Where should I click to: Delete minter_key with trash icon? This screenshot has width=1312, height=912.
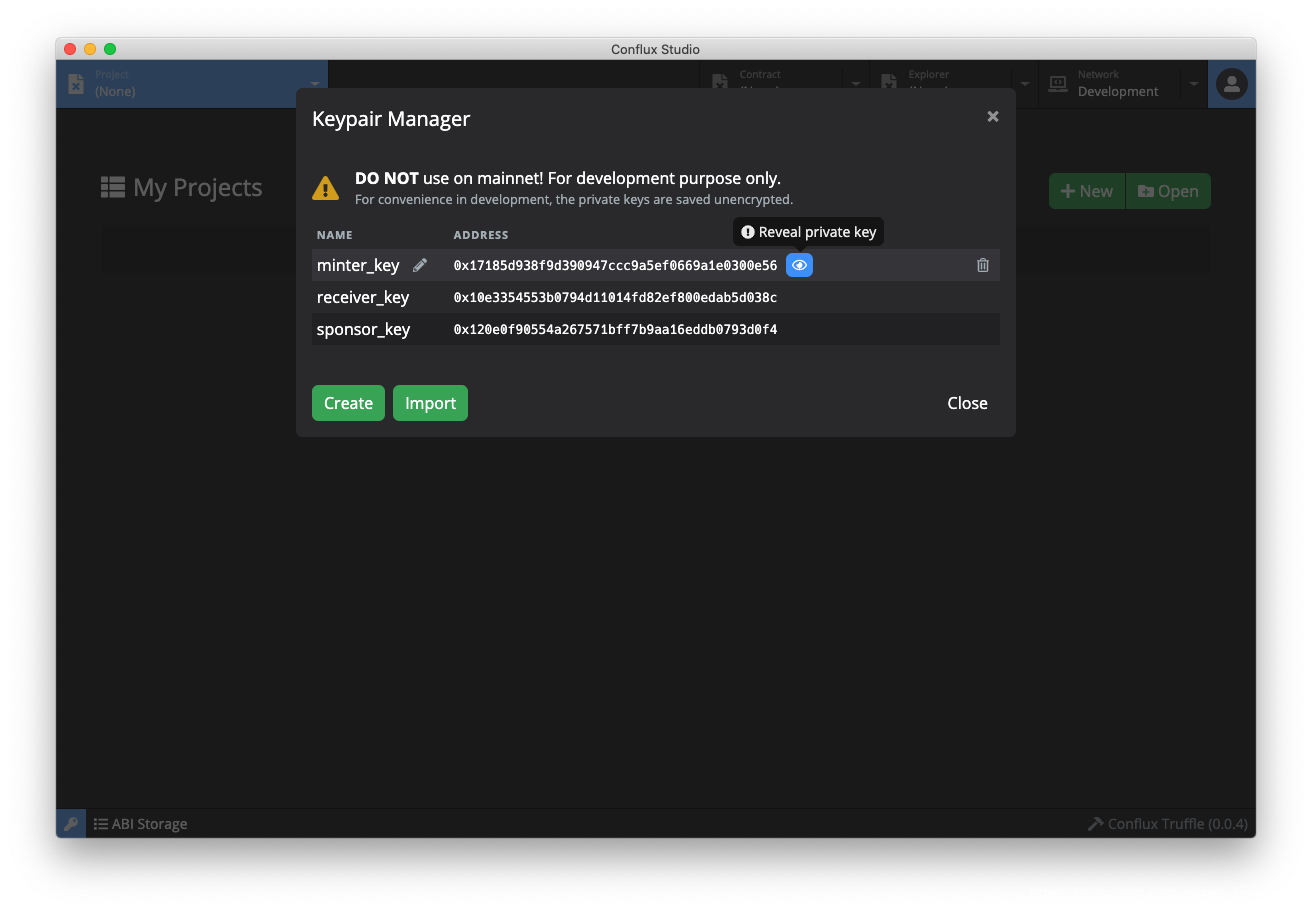click(983, 265)
